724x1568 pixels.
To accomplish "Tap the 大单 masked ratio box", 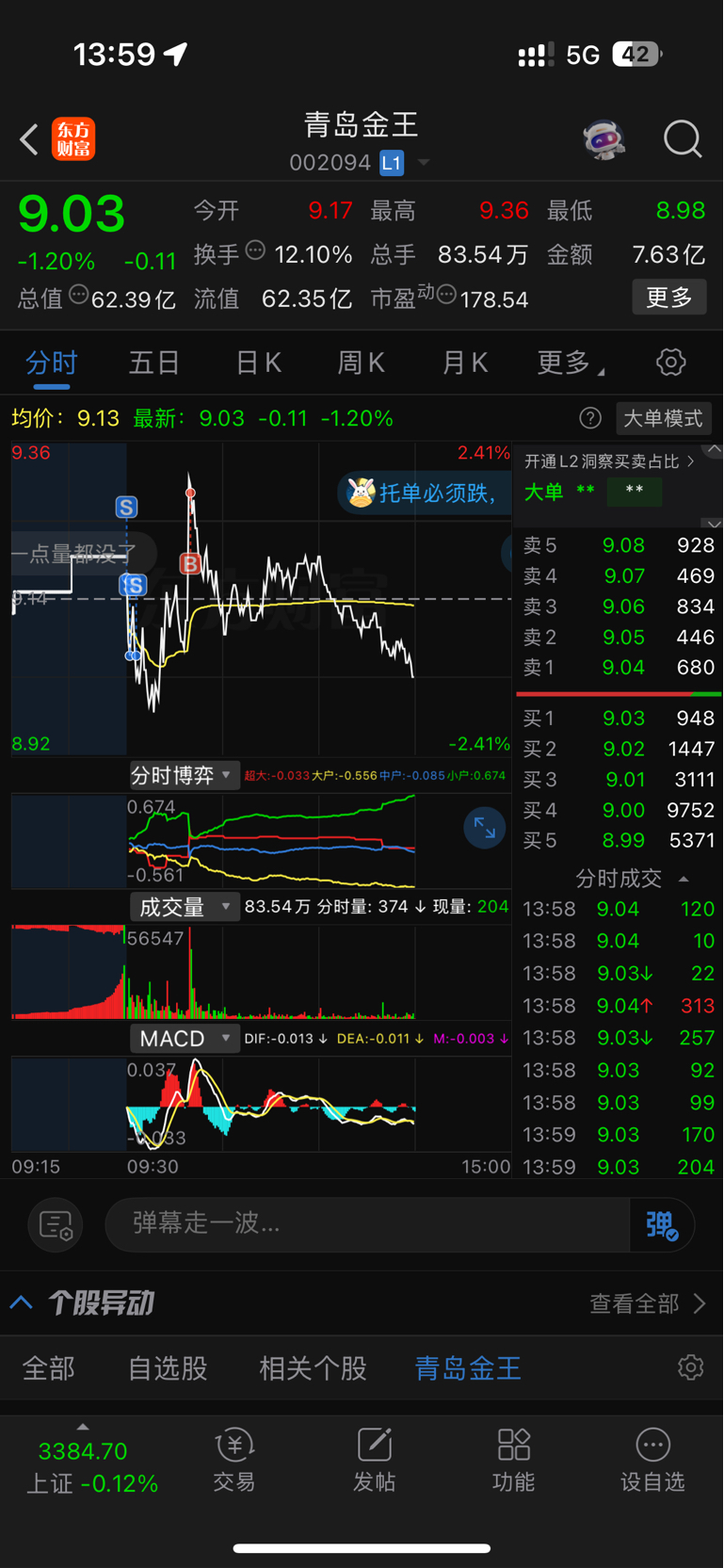I will pos(635,492).
